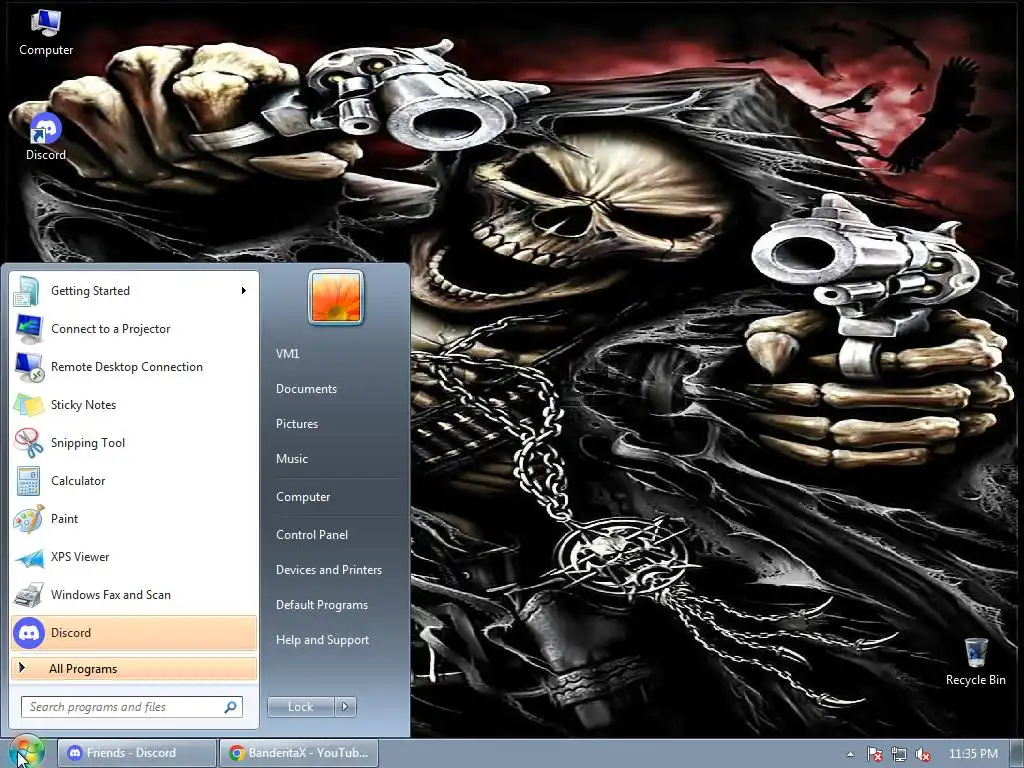Switch to BandentaX - YouTube Chrome taskbar button

pos(298,753)
